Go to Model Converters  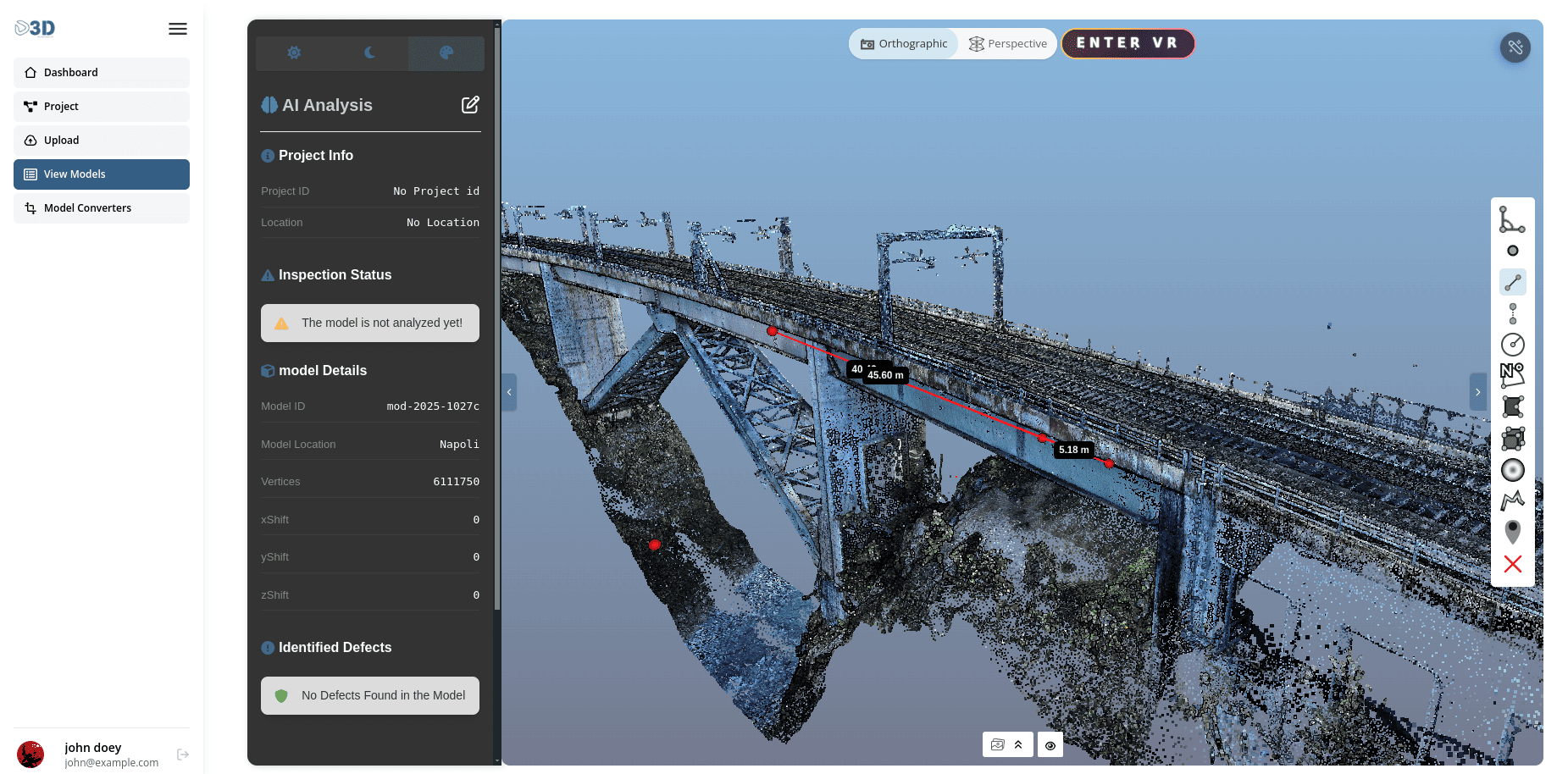coord(101,207)
